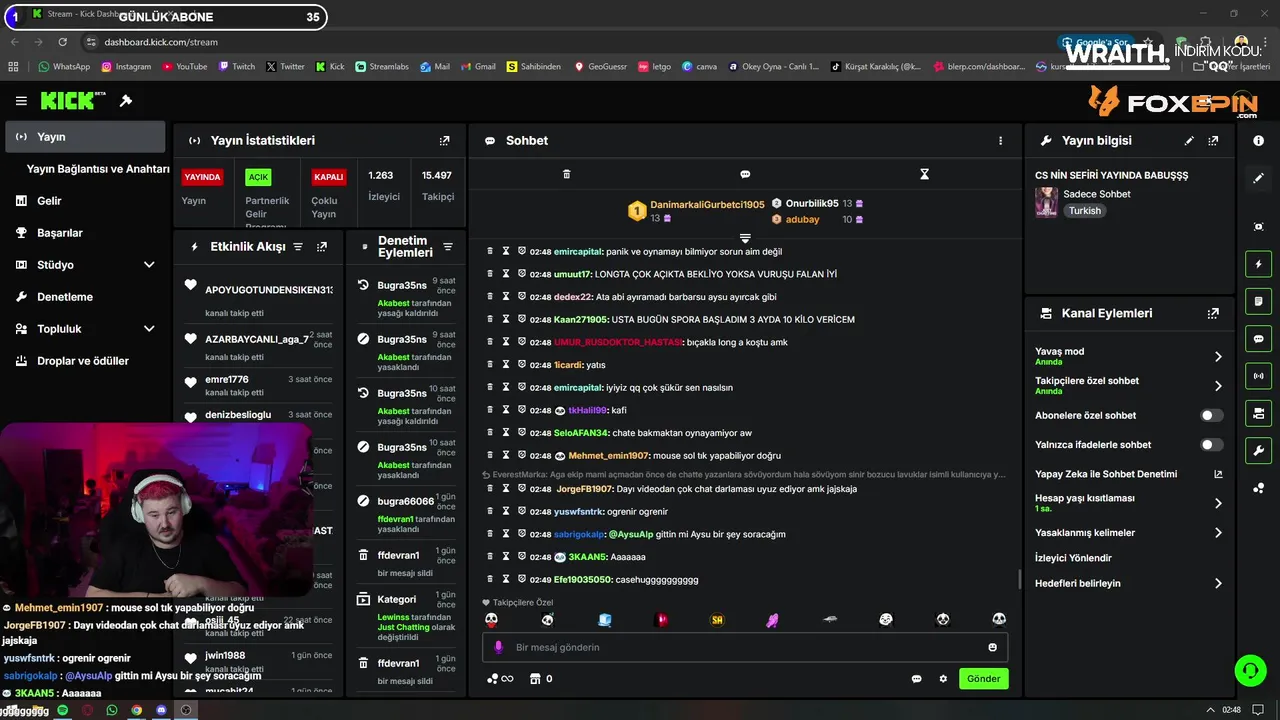Collapse the leaderboard with the arrow handle
1280x720 pixels.
[745, 238]
